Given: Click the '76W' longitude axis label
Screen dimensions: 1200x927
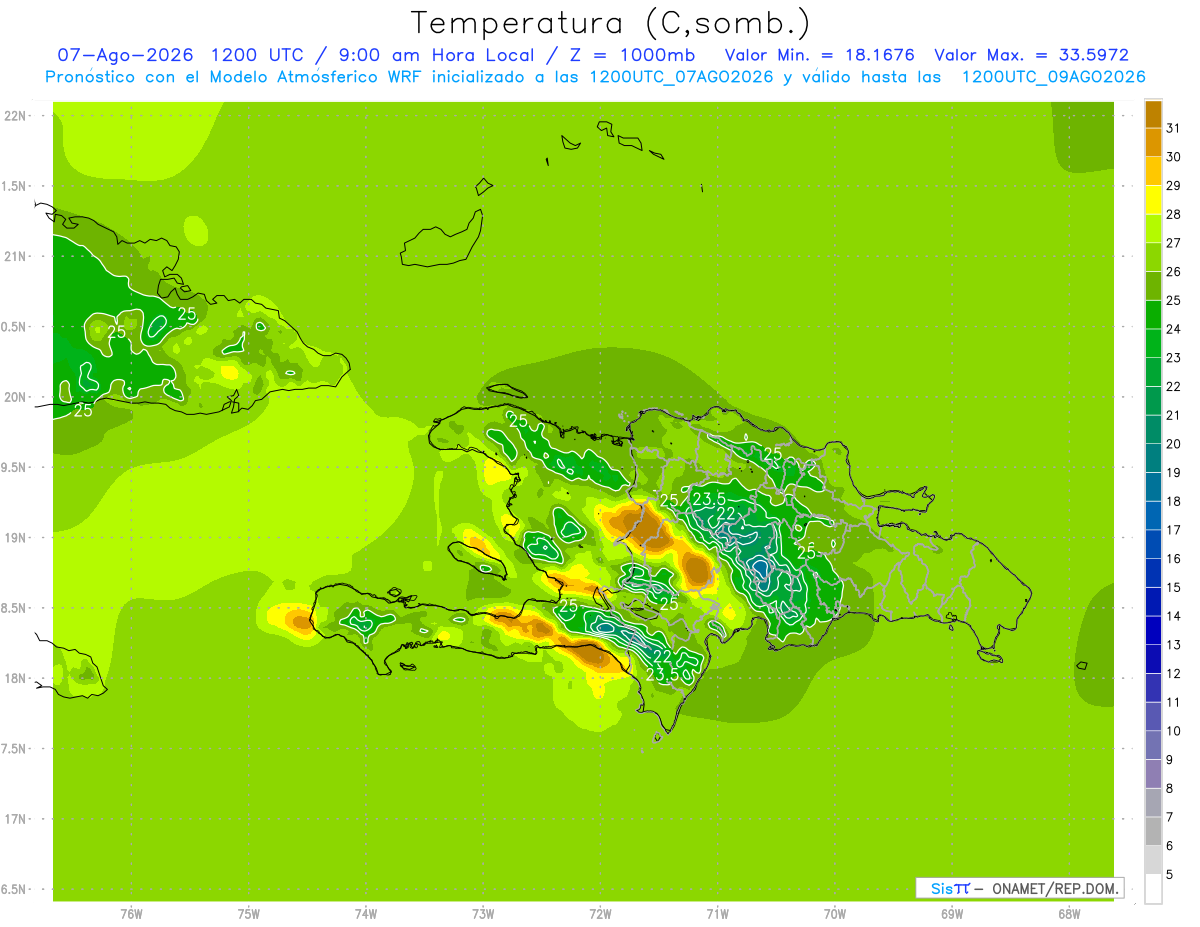Looking at the screenshot, I should [131, 914].
